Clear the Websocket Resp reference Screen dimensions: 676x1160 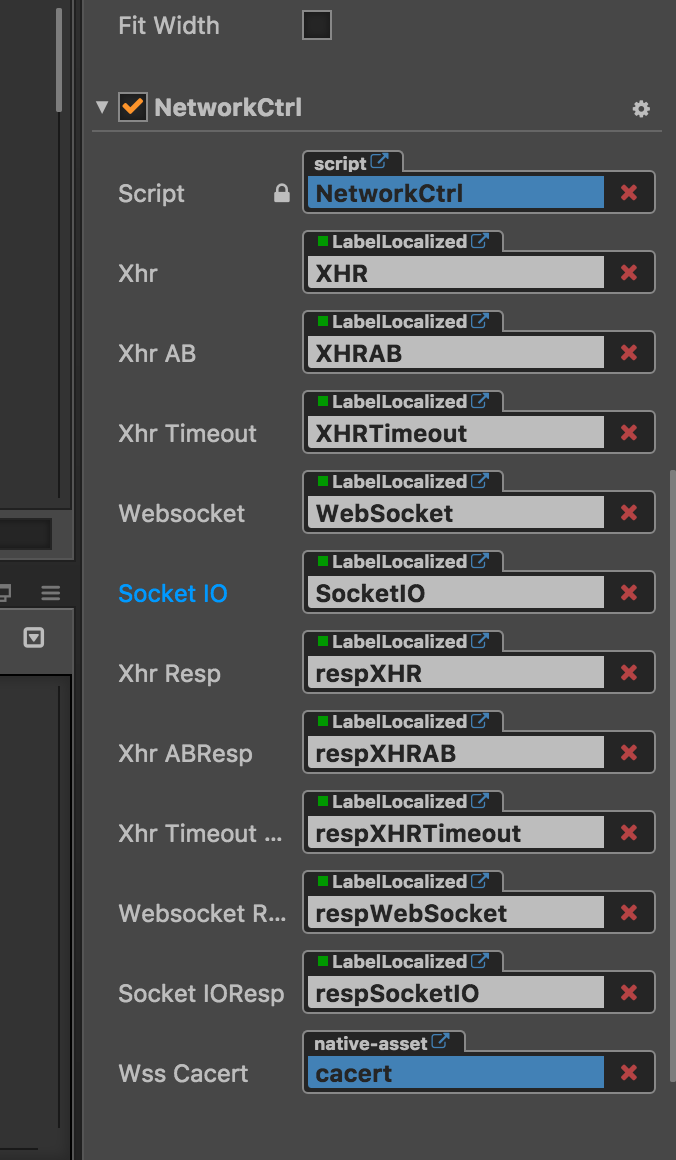[629, 912]
